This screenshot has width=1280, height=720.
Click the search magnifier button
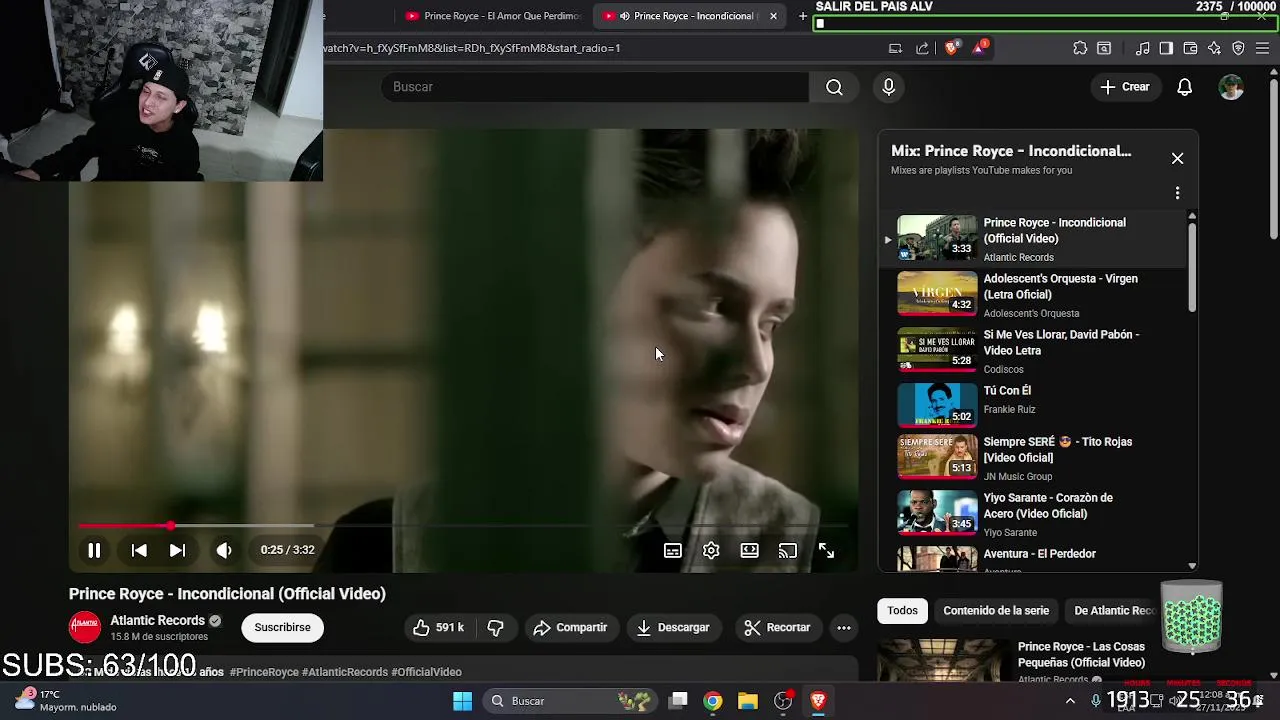pos(834,87)
